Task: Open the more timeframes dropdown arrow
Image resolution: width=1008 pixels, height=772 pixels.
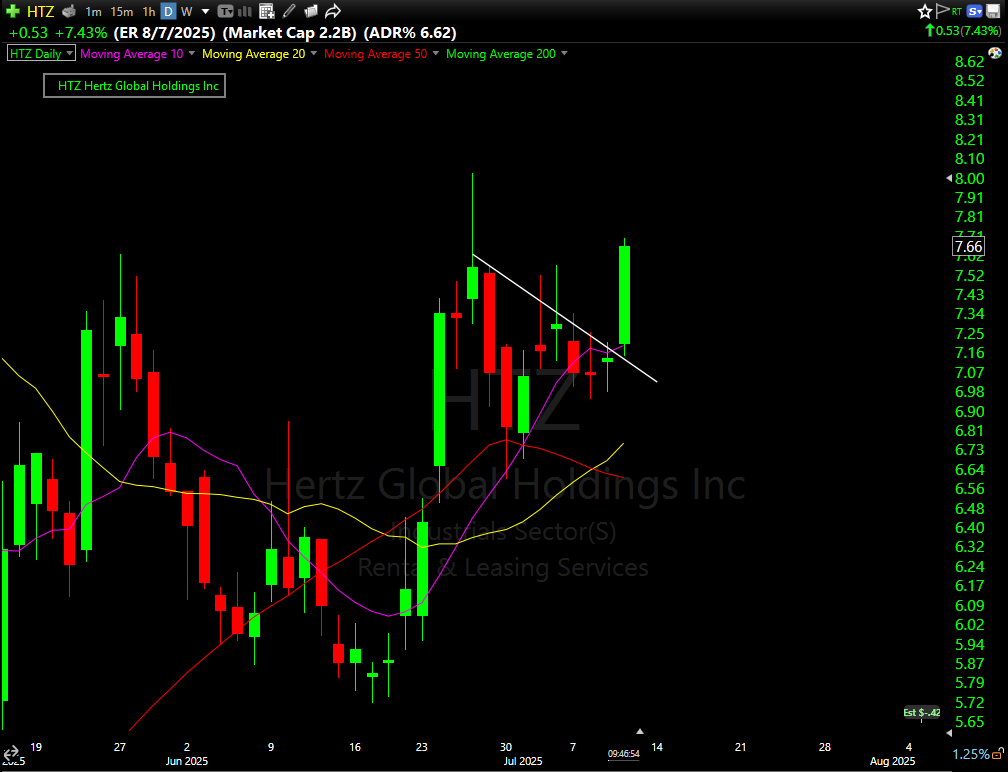Action: coord(206,12)
